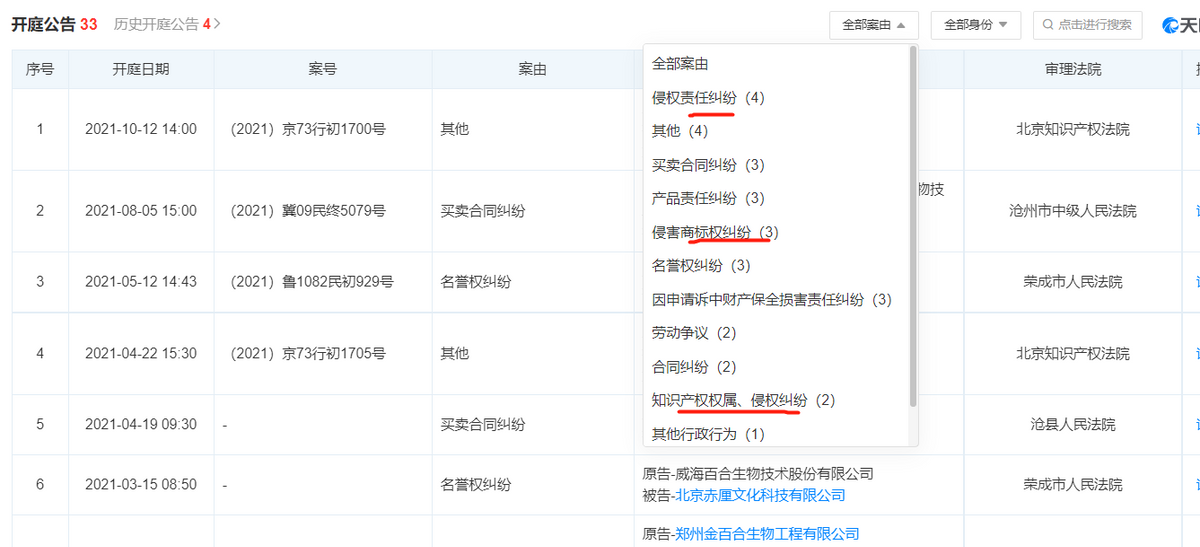The height and width of the screenshot is (547, 1200).
Task: Open the 全部案由 dropdown filter
Action: pos(874,25)
